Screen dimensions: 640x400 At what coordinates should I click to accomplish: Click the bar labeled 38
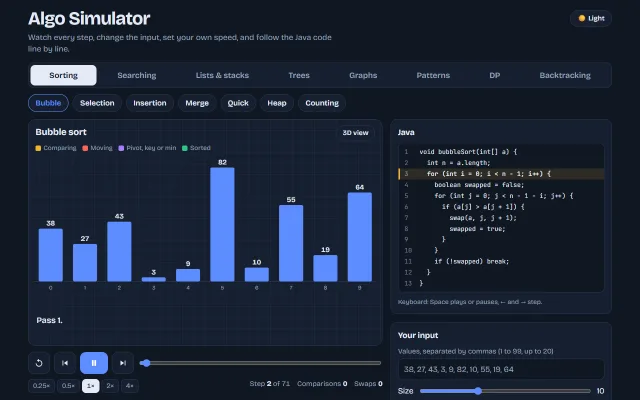(x=51, y=255)
